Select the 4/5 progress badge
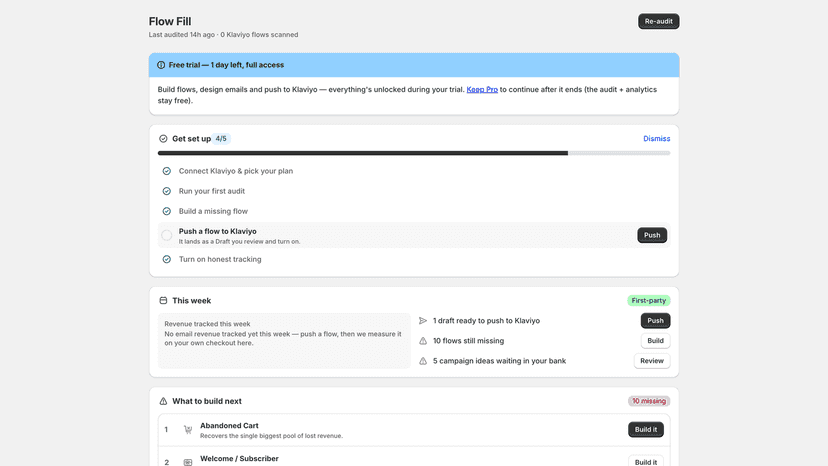828x466 pixels. pyautogui.click(x=221, y=138)
